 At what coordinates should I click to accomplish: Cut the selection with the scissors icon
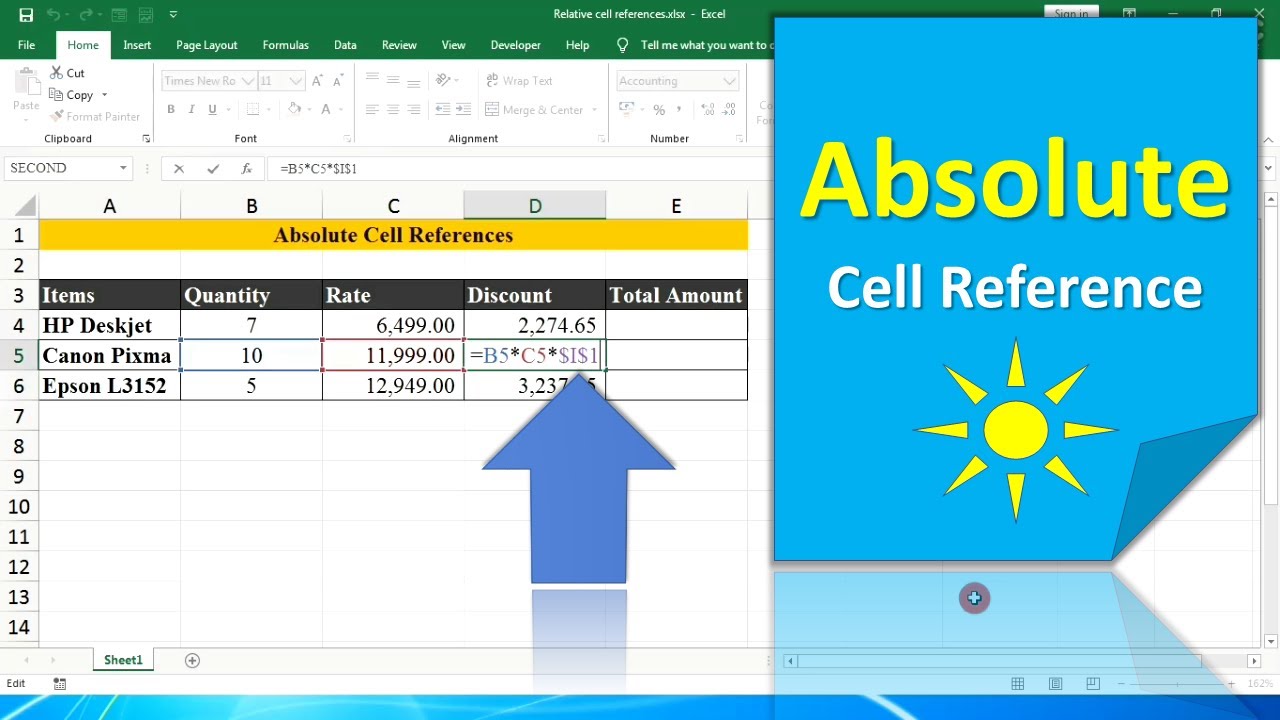tap(57, 73)
